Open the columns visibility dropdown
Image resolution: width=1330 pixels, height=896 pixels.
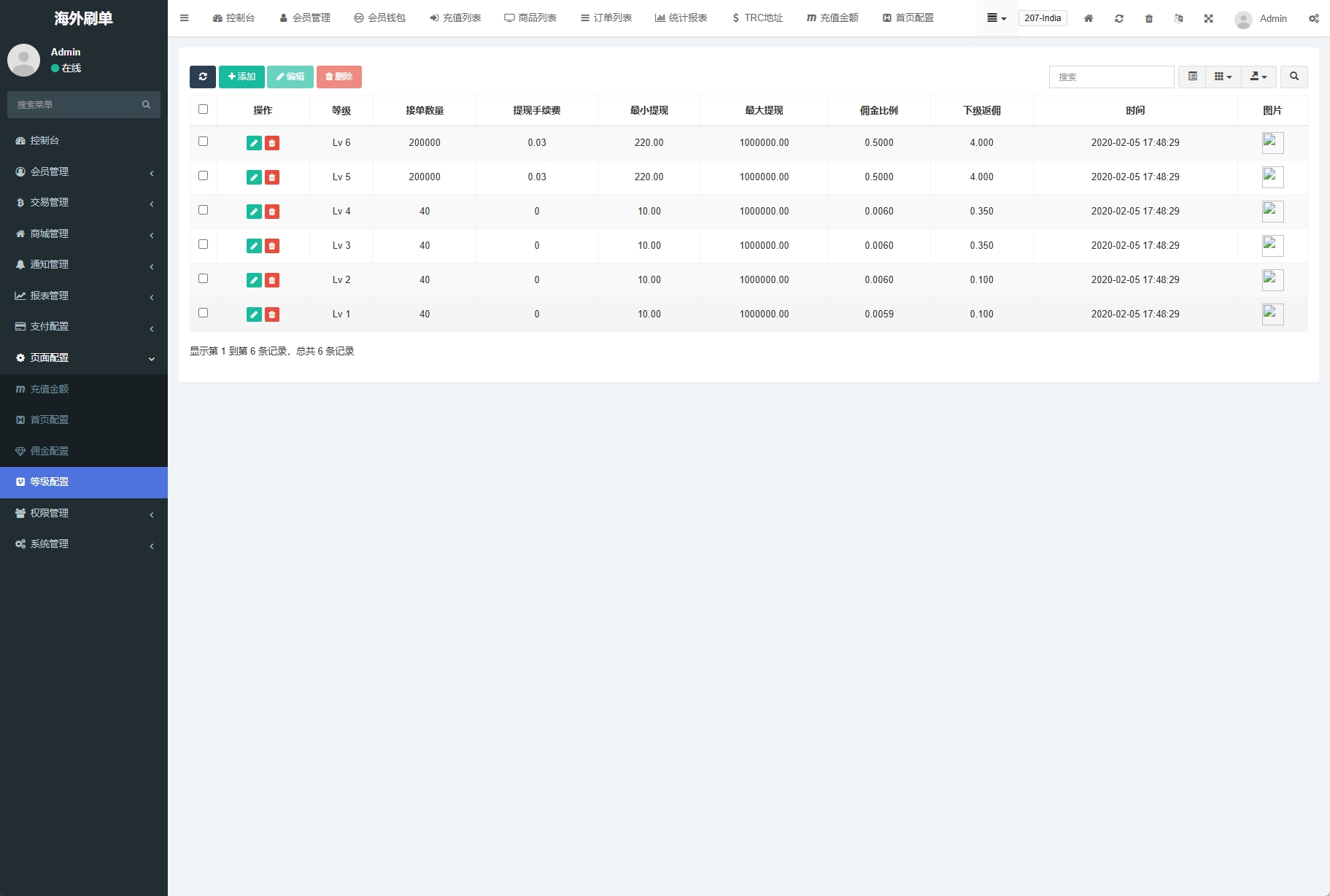point(1223,77)
